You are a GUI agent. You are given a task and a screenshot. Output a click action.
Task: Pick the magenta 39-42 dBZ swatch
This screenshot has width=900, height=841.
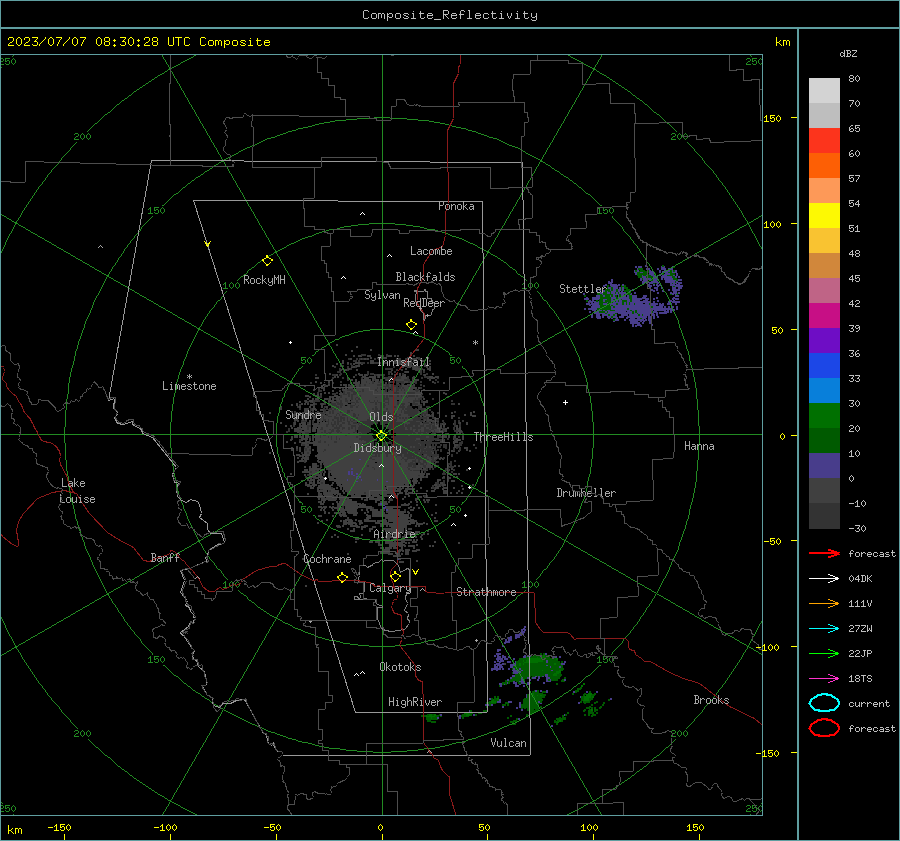pyautogui.click(x=824, y=316)
